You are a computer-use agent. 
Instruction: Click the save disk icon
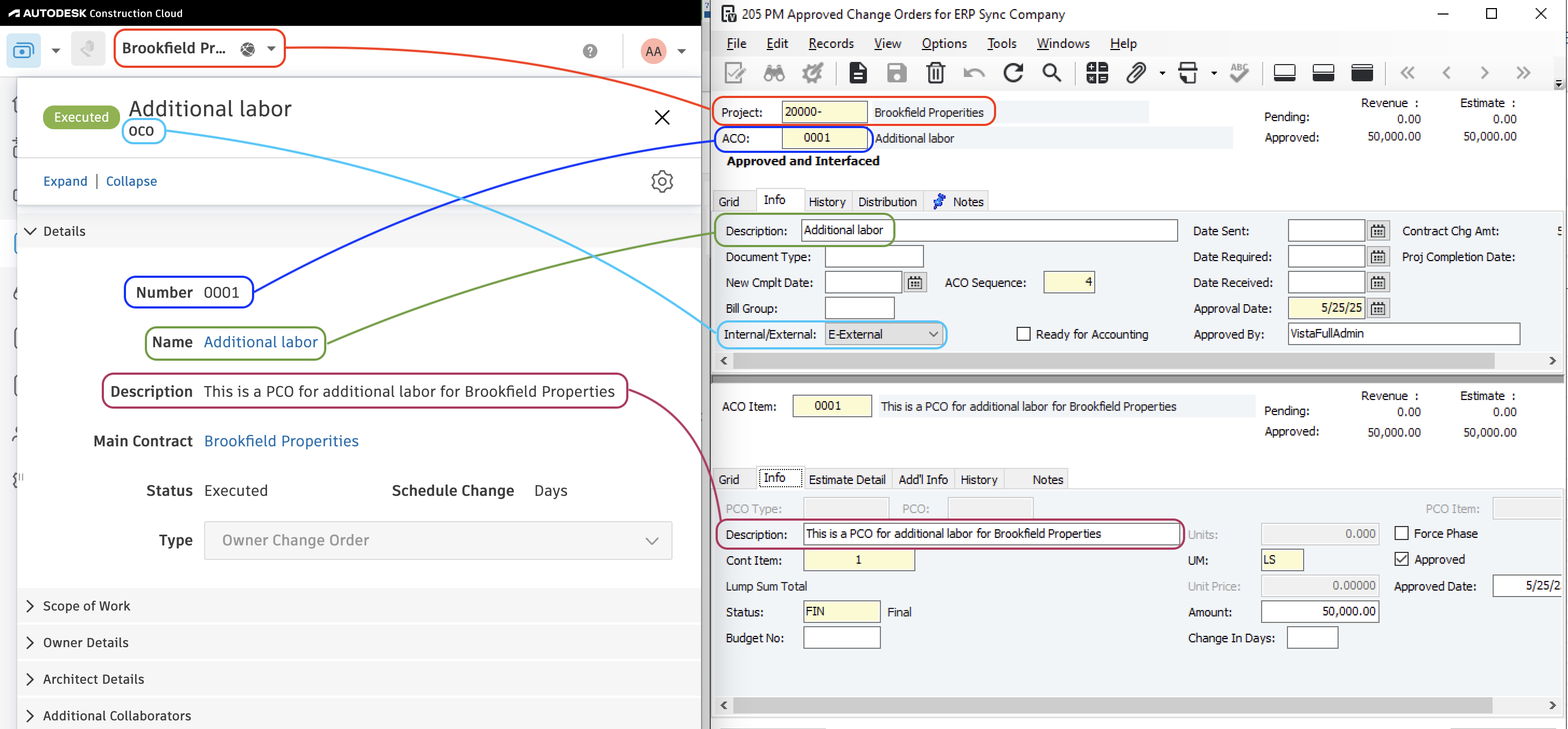[x=896, y=73]
